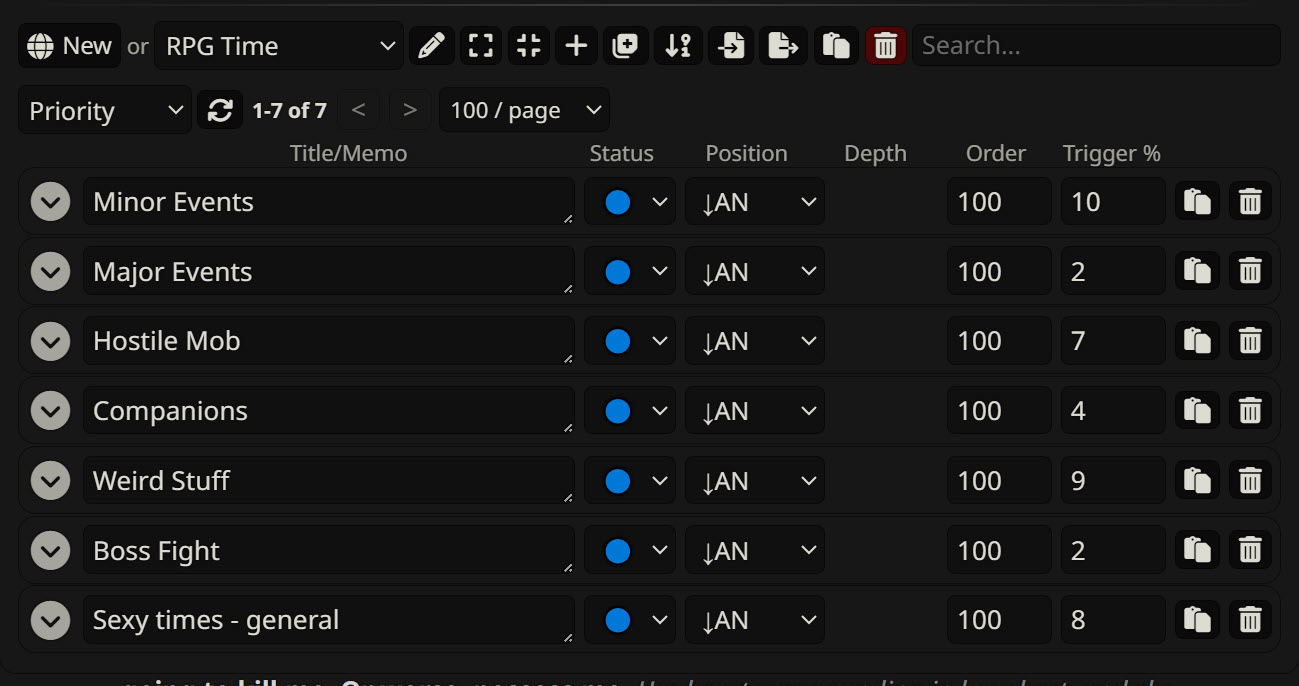Click the Minor Events title field
The image size is (1299, 686).
pyautogui.click(x=329, y=202)
